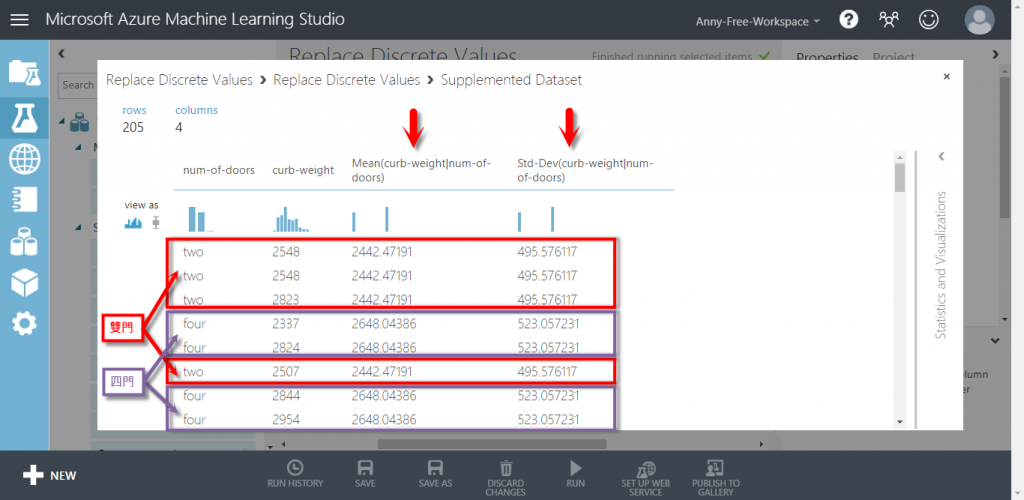Click Set Up Web Service
This screenshot has width=1024, height=500.
click(645, 478)
